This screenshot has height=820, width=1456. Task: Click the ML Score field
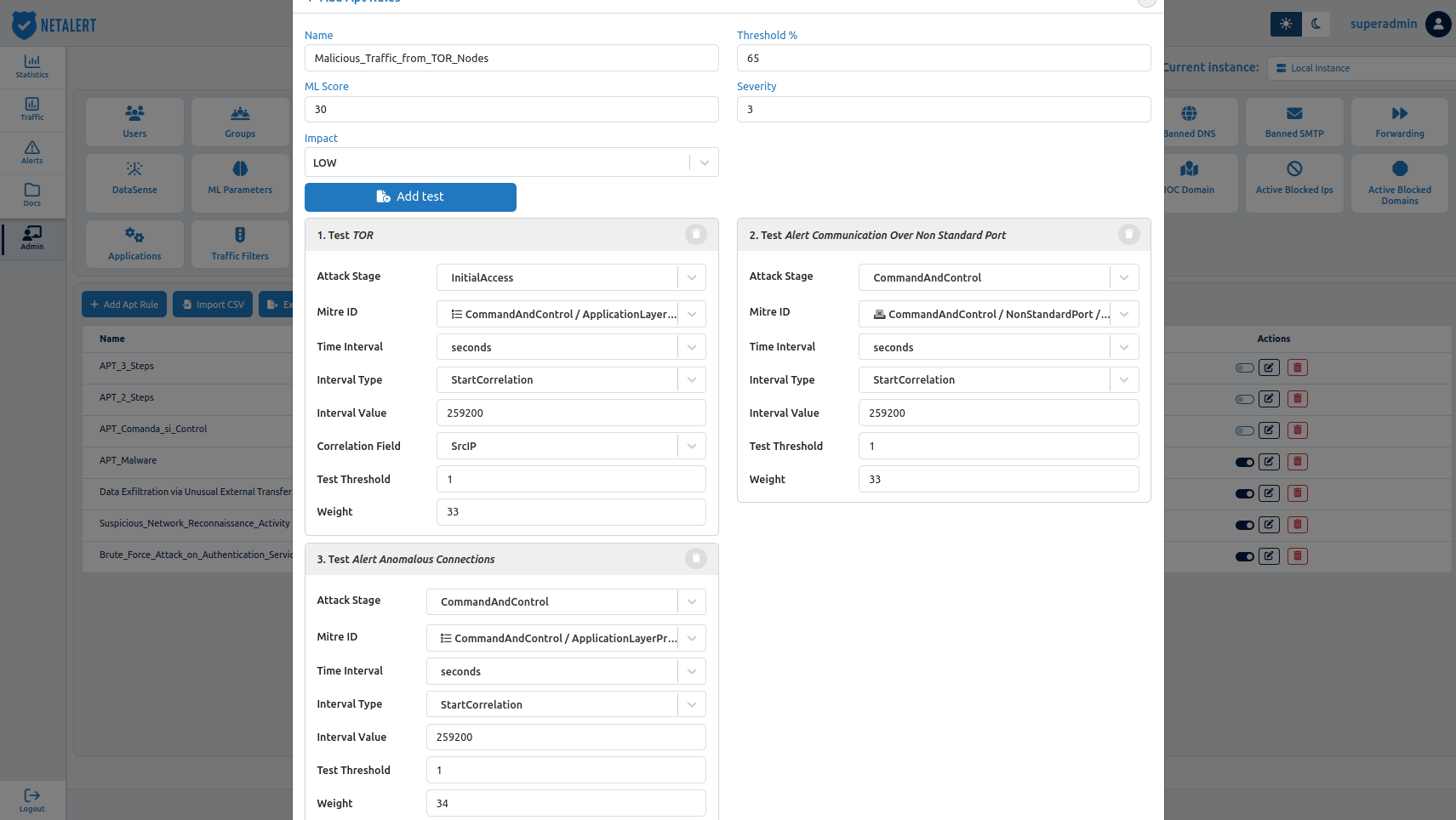pyautogui.click(x=511, y=109)
